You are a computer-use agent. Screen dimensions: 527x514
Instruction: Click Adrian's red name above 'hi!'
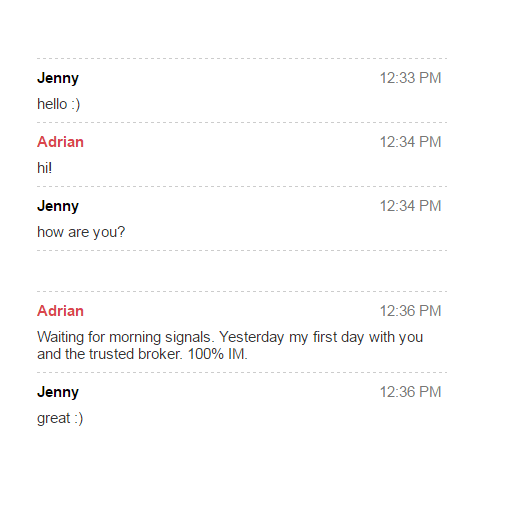tap(60, 142)
